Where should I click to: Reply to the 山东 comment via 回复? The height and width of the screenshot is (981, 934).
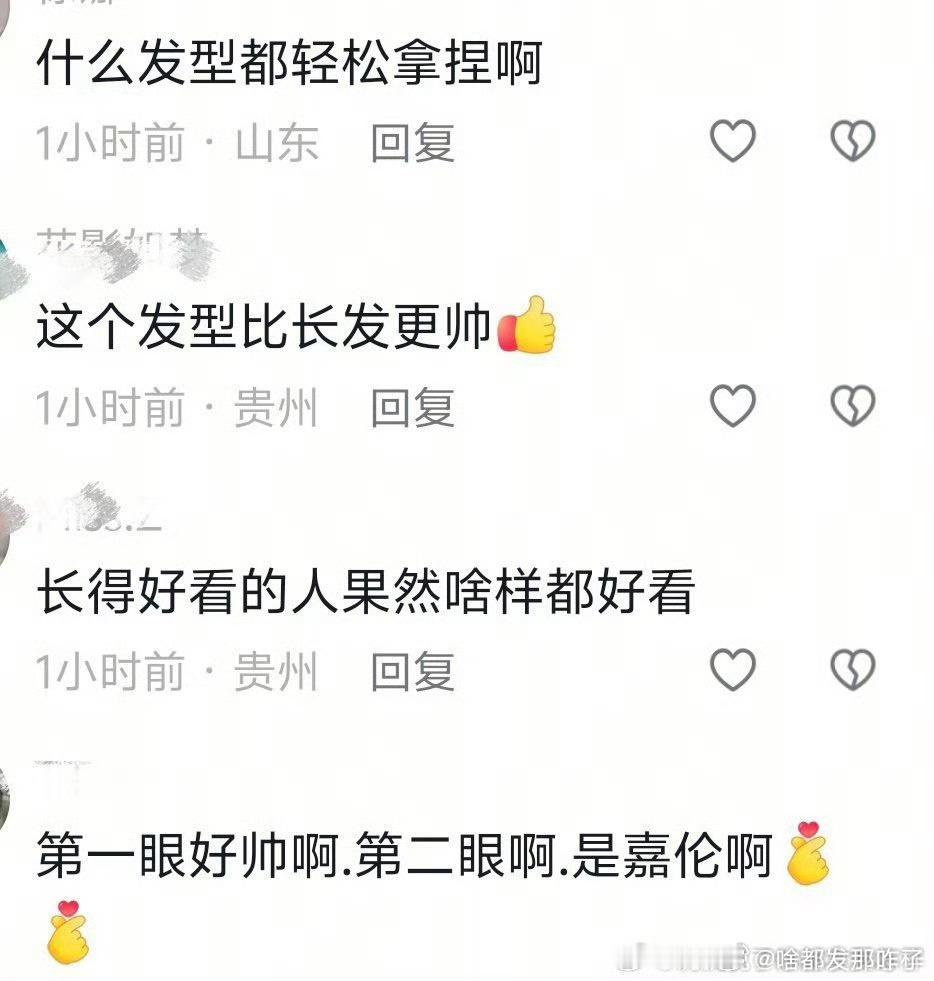(412, 143)
